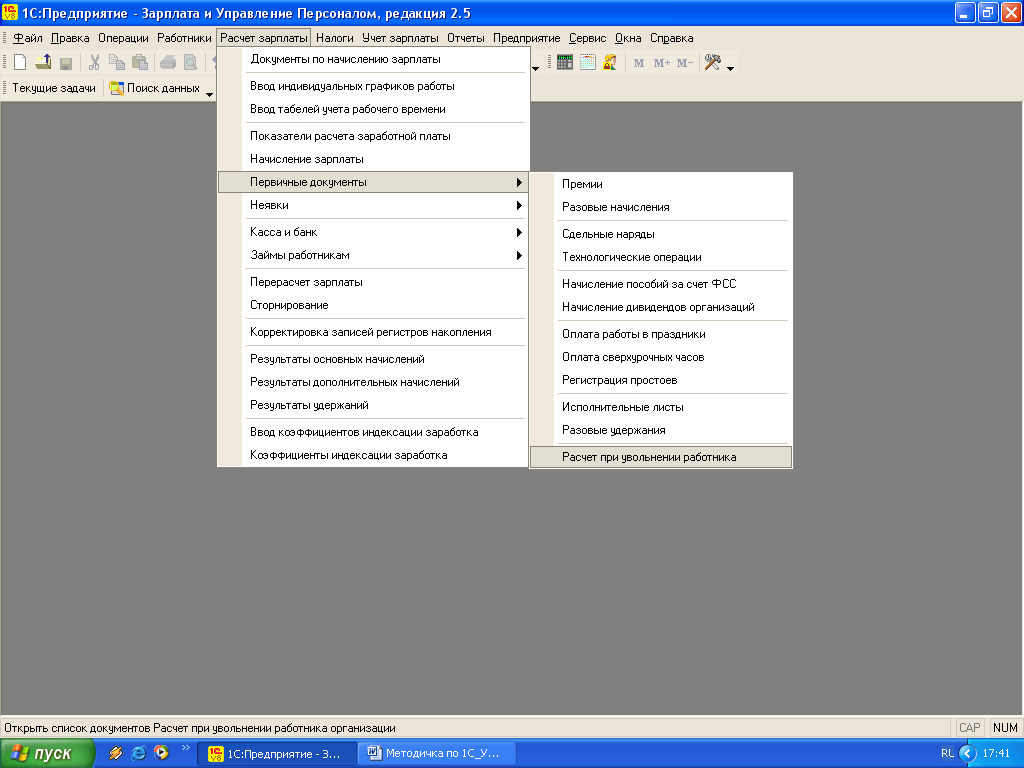Select Сдельные наряды entry
Image resolution: width=1024 pixels, height=768 pixels.
point(661,234)
